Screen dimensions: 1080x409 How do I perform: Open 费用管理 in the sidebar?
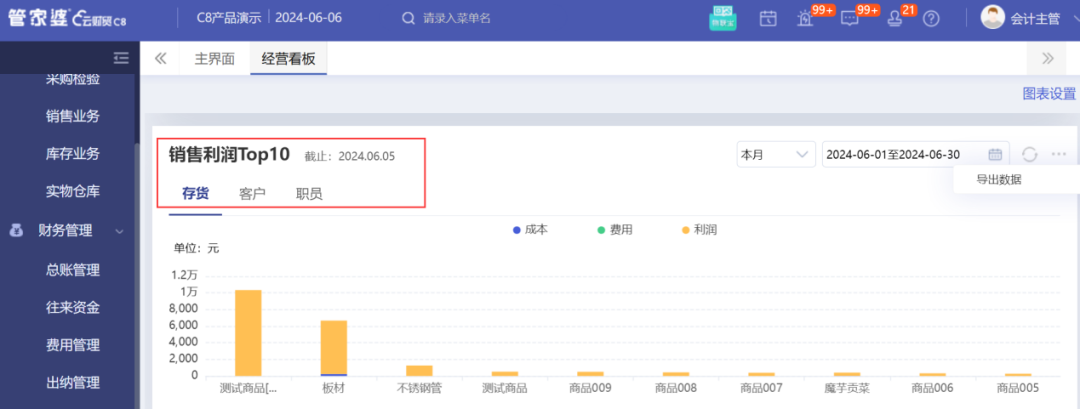click(72, 345)
